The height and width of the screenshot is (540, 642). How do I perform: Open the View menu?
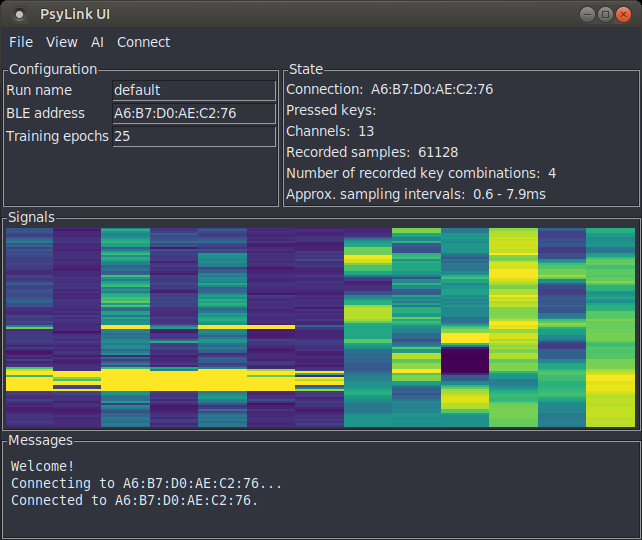tap(61, 42)
